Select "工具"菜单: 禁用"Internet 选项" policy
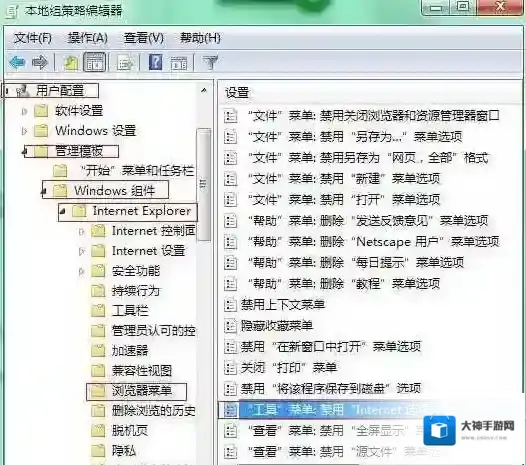Viewport: 526px width, 465px height. 334,410
